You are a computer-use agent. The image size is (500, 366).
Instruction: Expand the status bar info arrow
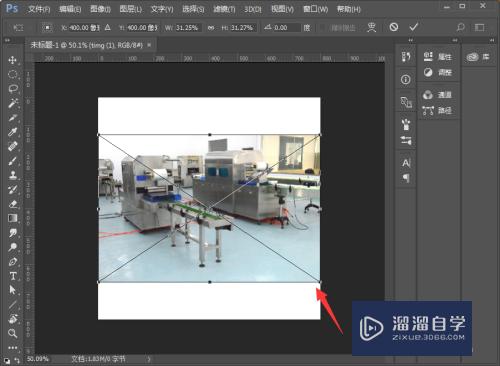(x=149, y=359)
